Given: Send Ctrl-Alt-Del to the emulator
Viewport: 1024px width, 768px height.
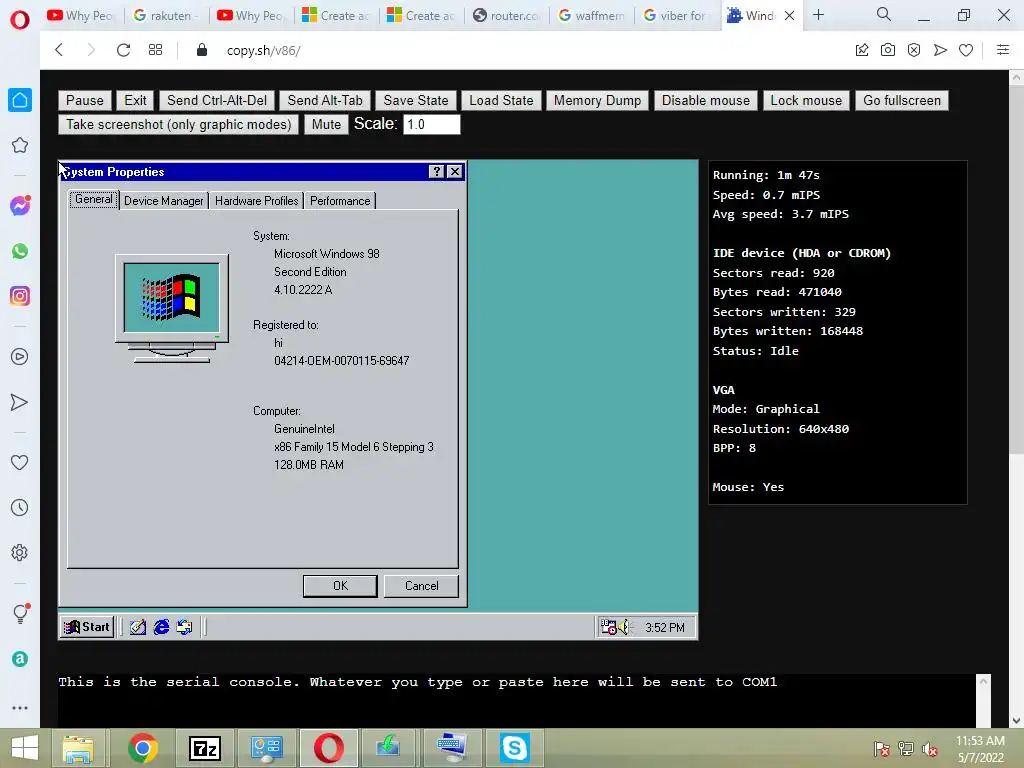Looking at the screenshot, I should tap(217, 101).
